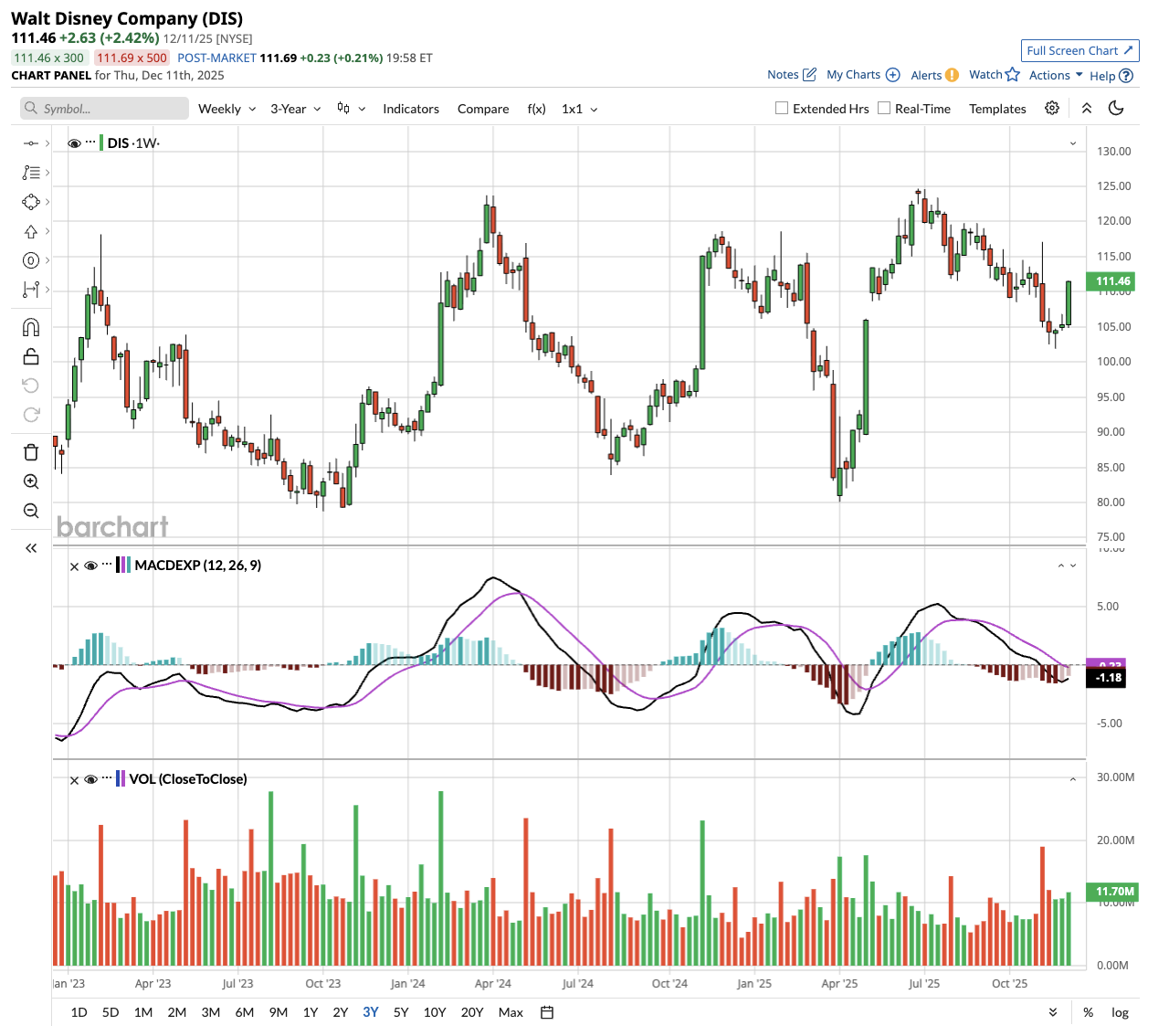This screenshot has height=1036, width=1169.
Task: Focus the Symbol search field
Action: point(104,109)
